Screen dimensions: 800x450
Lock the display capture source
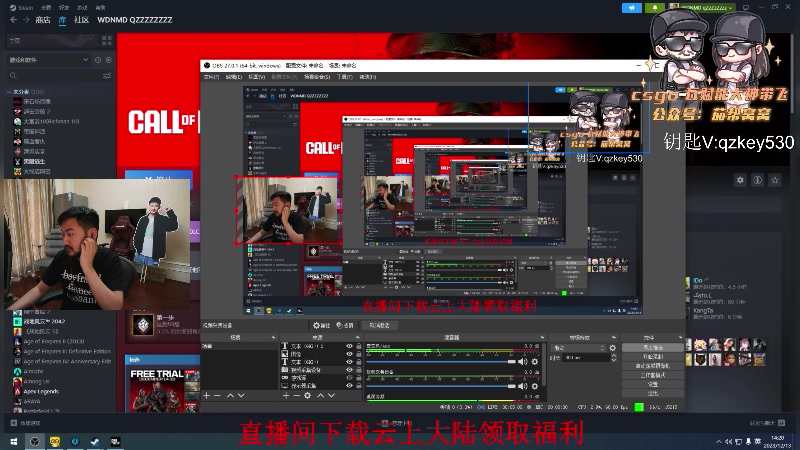click(x=359, y=385)
